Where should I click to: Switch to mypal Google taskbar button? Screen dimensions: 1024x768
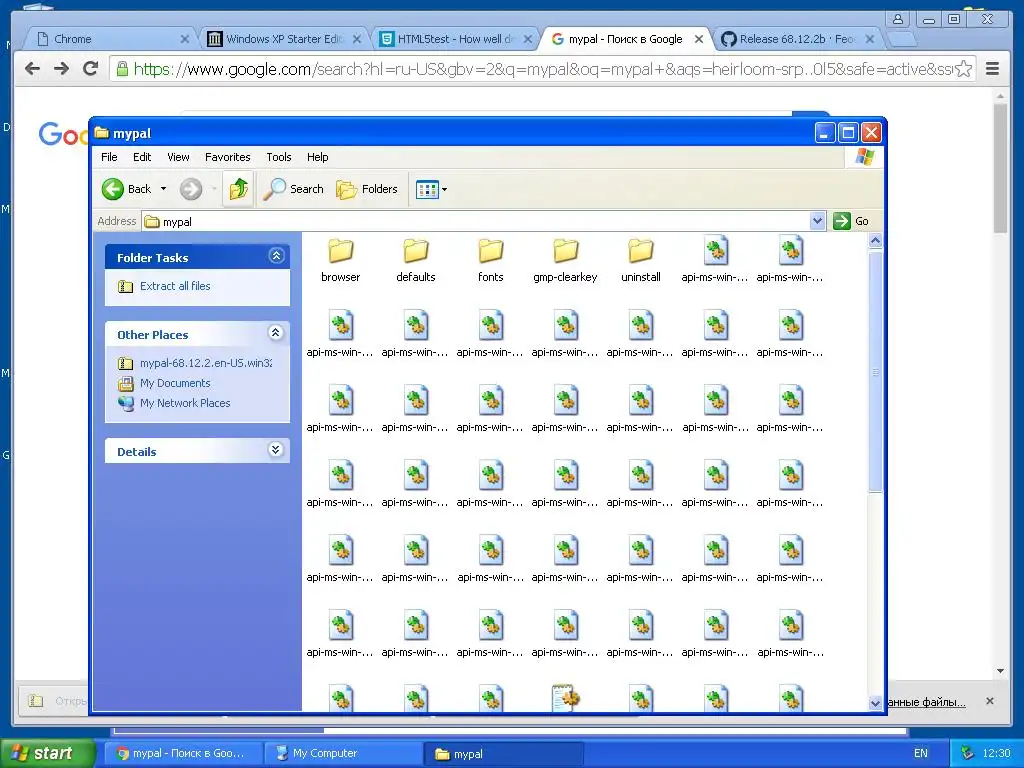pos(184,754)
